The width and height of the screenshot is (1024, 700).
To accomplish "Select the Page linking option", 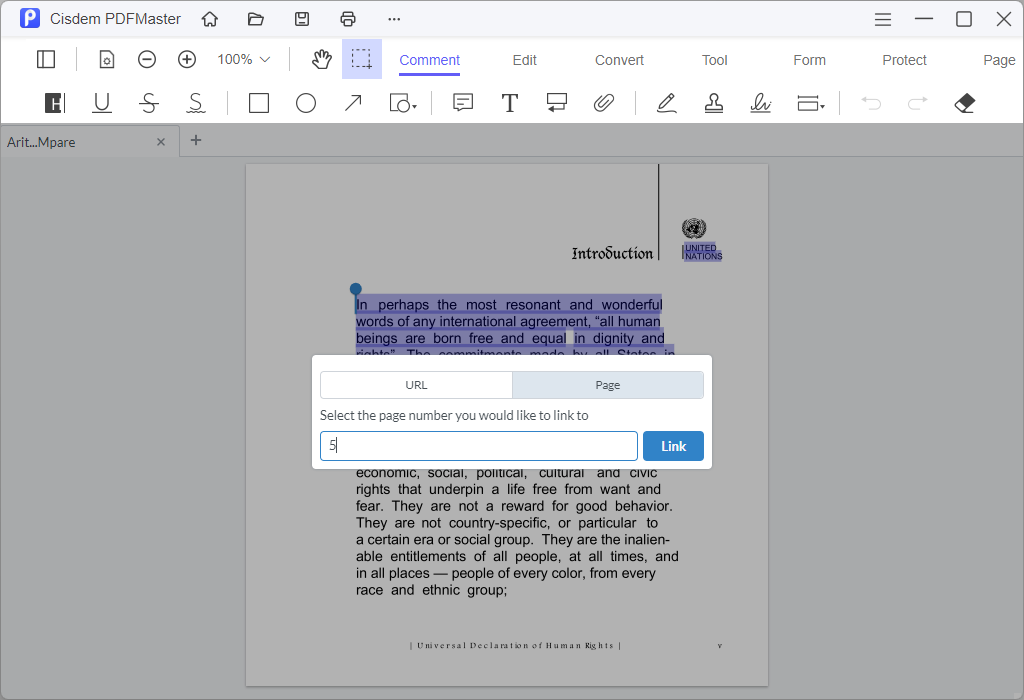I will click(x=607, y=384).
